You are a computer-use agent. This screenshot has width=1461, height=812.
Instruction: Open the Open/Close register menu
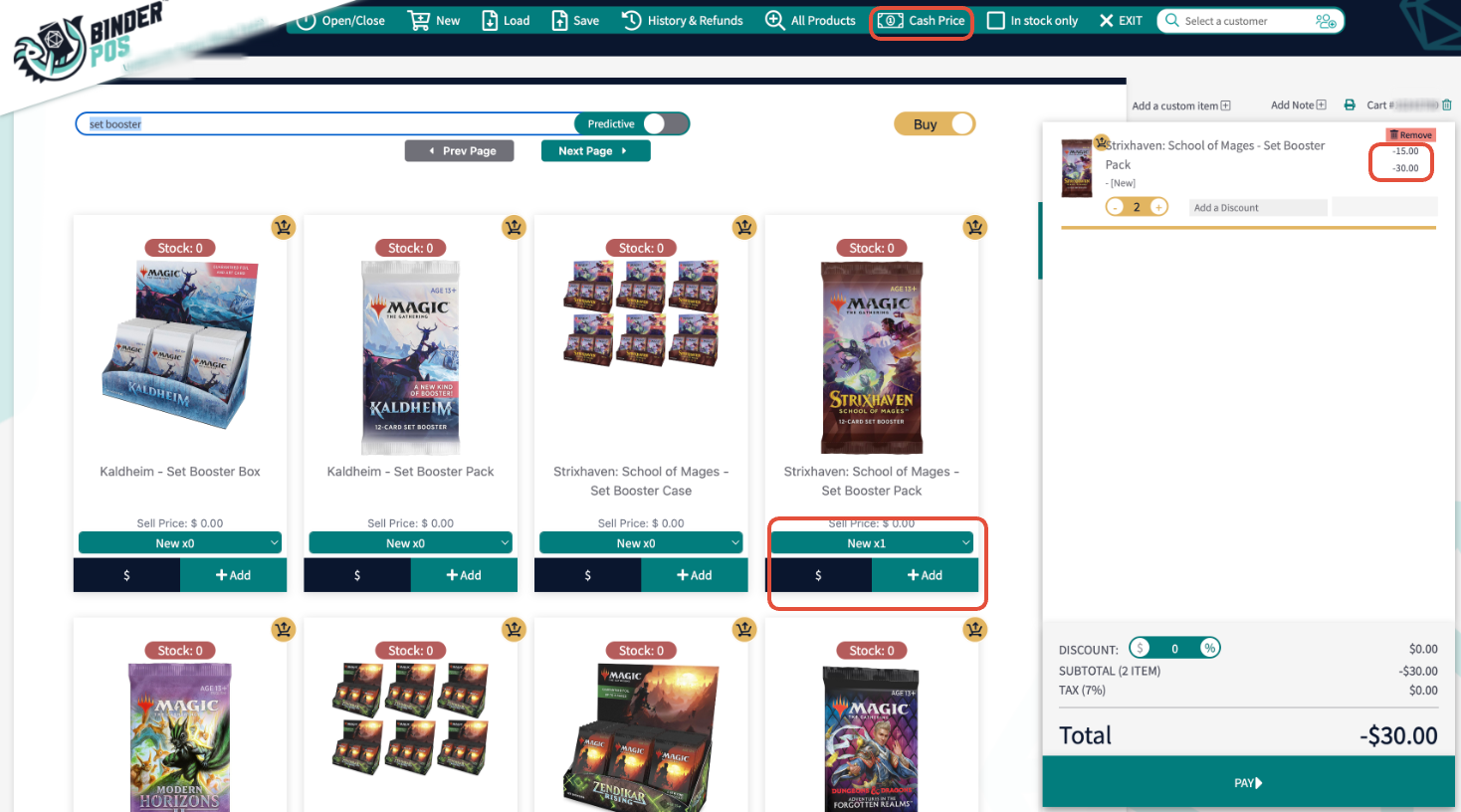[x=340, y=20]
